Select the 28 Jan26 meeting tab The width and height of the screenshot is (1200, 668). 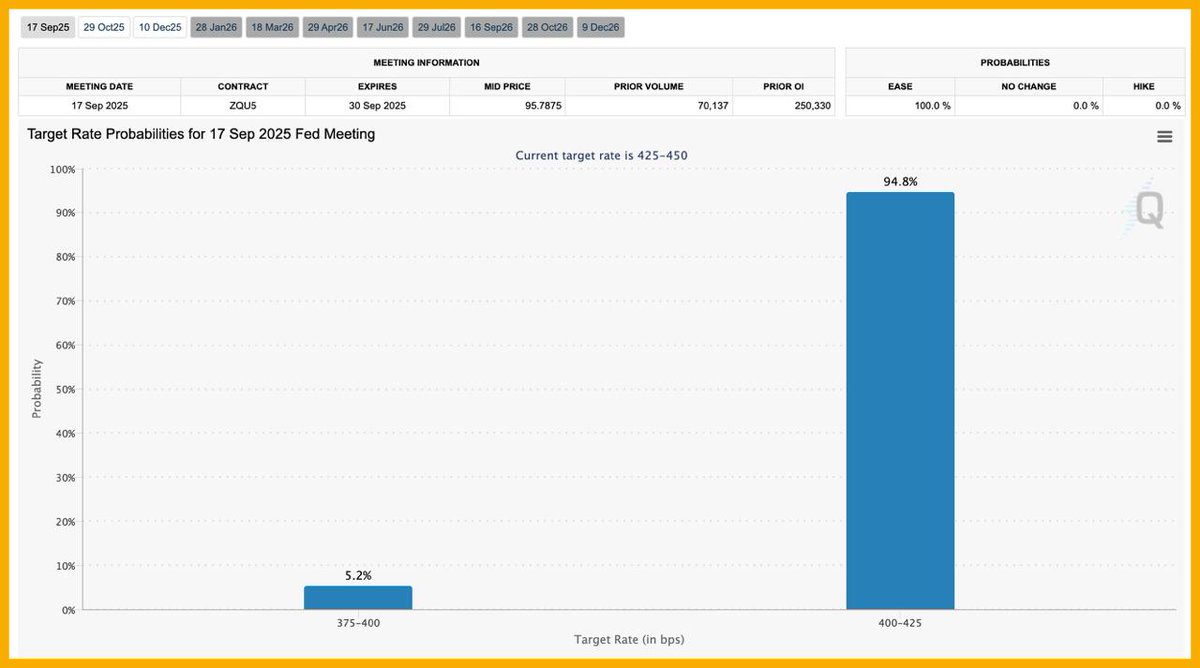pyautogui.click(x=215, y=27)
